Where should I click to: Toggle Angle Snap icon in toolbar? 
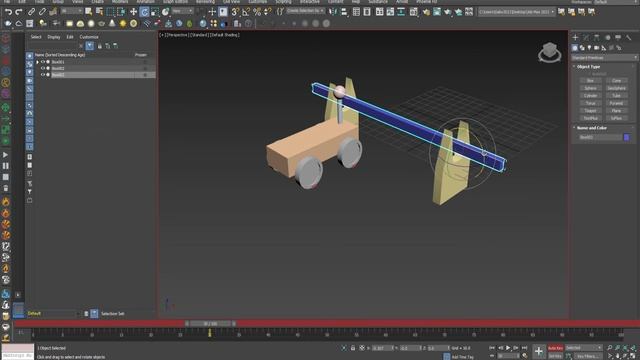tap(246, 12)
